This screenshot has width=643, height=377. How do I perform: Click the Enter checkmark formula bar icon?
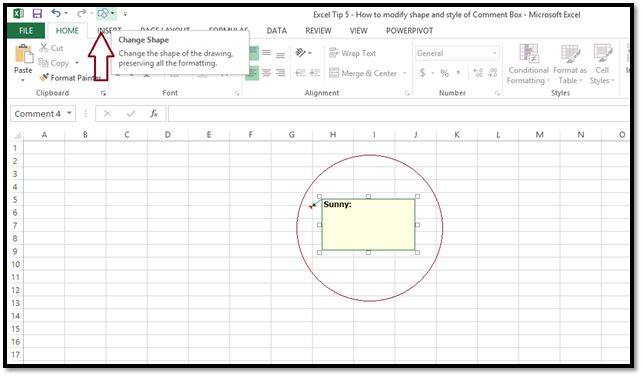(131, 114)
